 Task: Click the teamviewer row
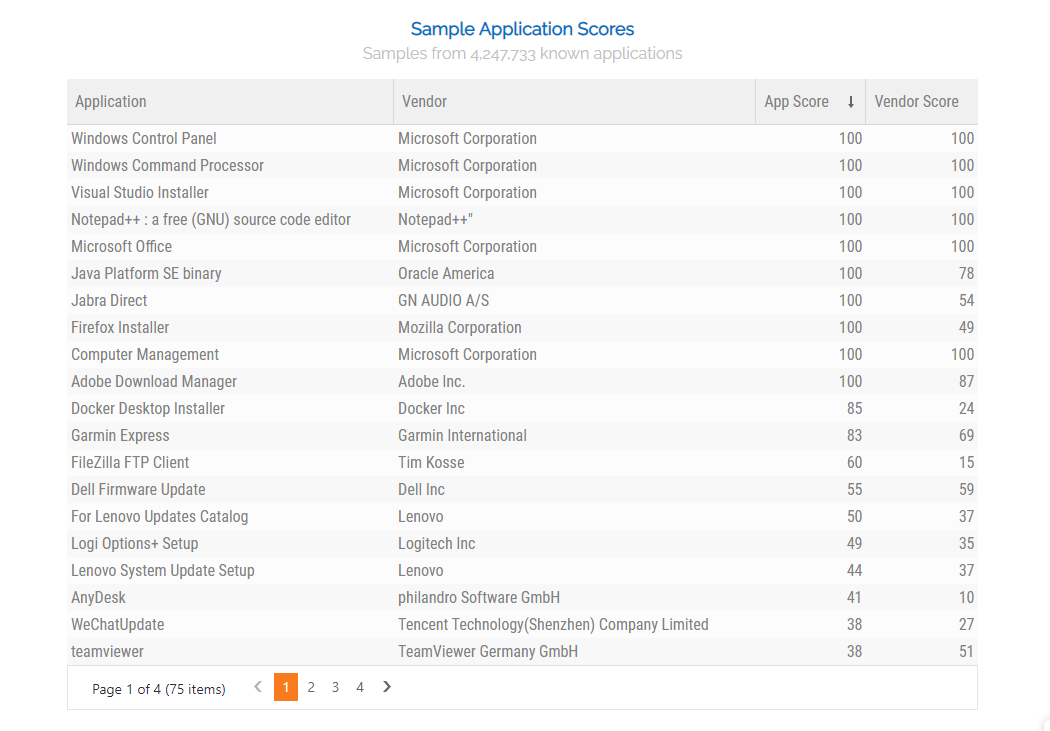(107, 652)
